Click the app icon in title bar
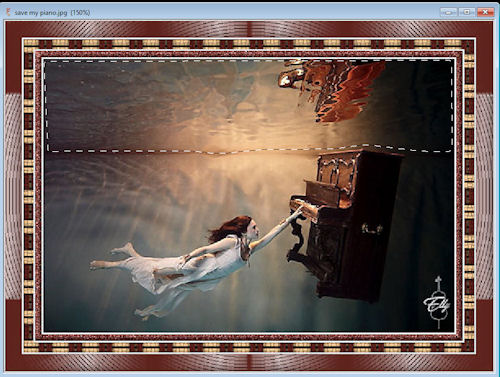The height and width of the screenshot is (377, 500). coord(8,12)
